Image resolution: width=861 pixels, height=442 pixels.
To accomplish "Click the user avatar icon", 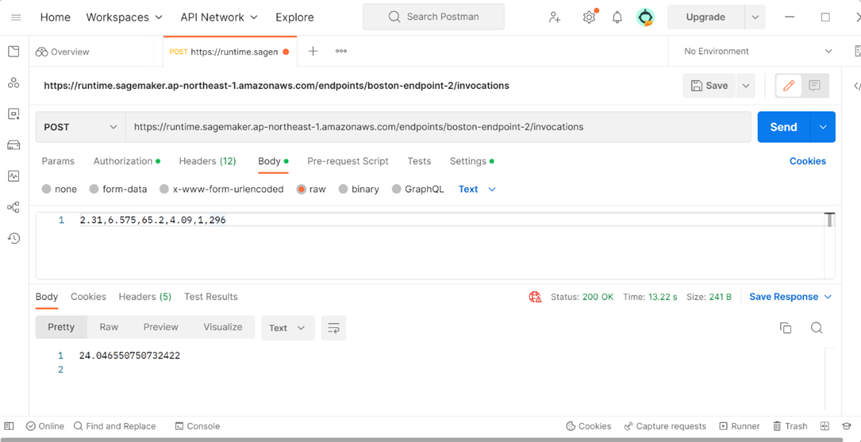I will 645,17.
